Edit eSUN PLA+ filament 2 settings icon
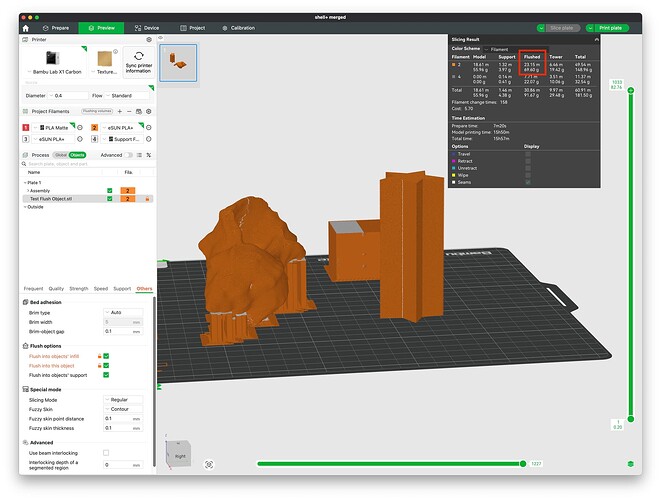The image size is (660, 500). 149,128
